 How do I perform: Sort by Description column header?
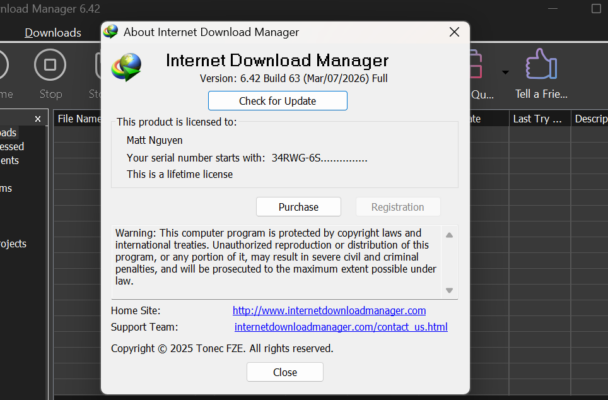click(x=590, y=119)
